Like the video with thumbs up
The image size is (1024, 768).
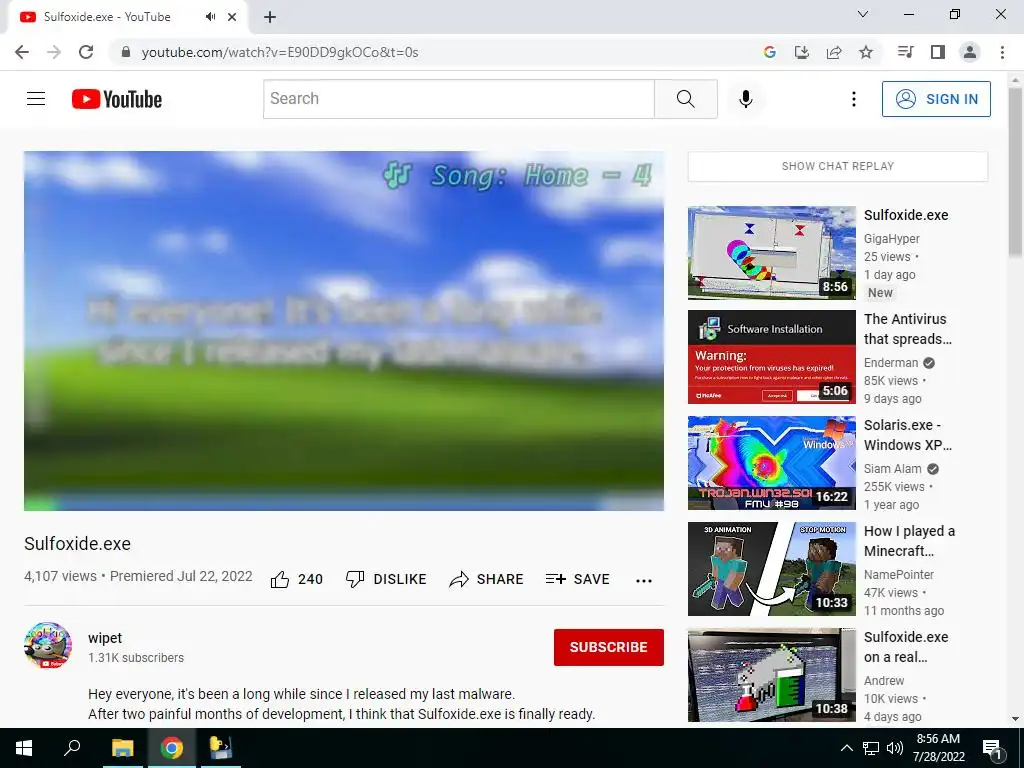click(x=296, y=579)
